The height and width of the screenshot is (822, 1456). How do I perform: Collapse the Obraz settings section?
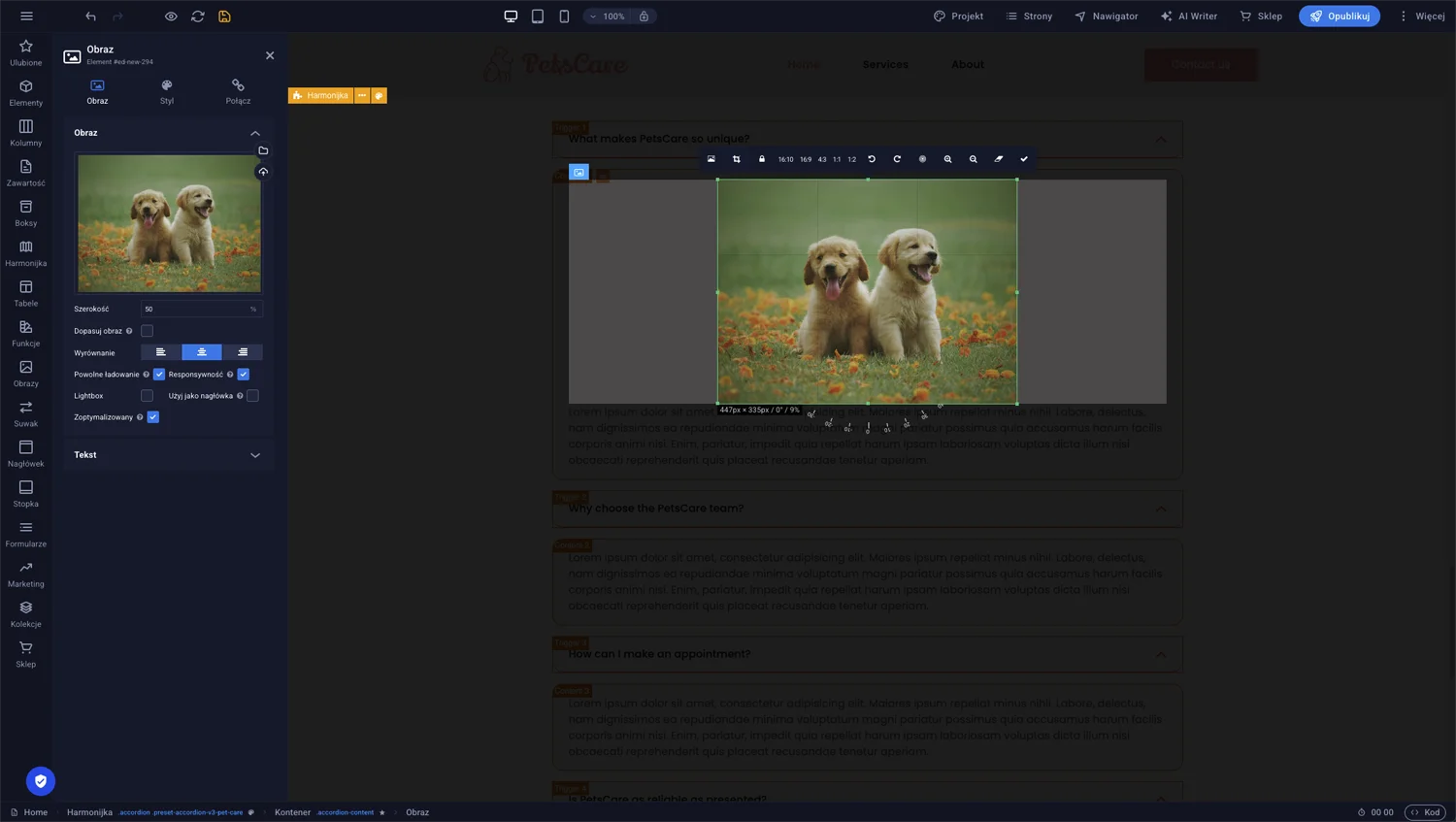pos(255,133)
